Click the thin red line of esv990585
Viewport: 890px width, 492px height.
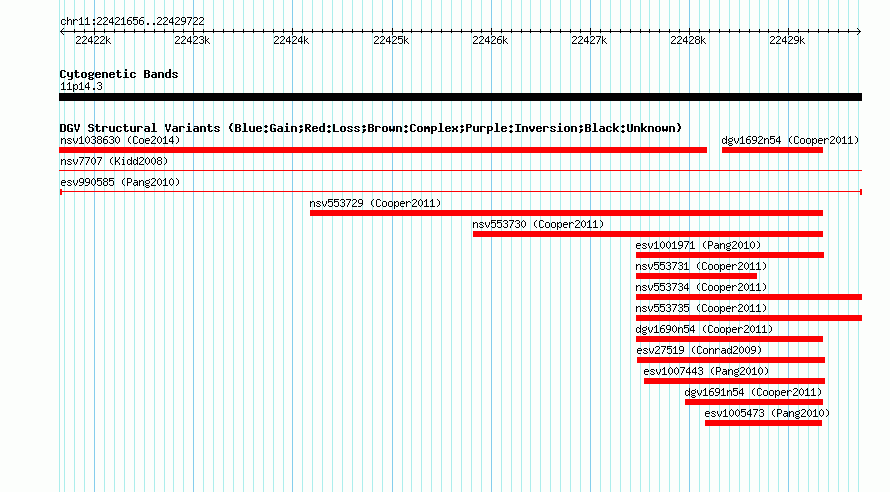click(460, 192)
